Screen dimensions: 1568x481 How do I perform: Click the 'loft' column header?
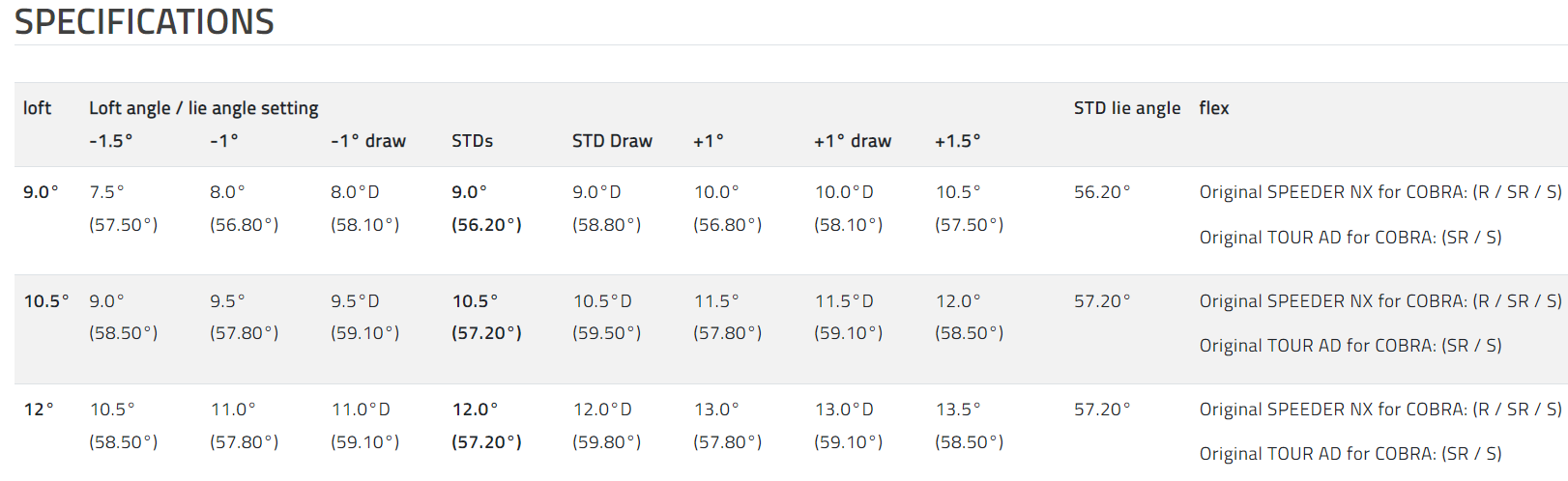click(x=37, y=108)
